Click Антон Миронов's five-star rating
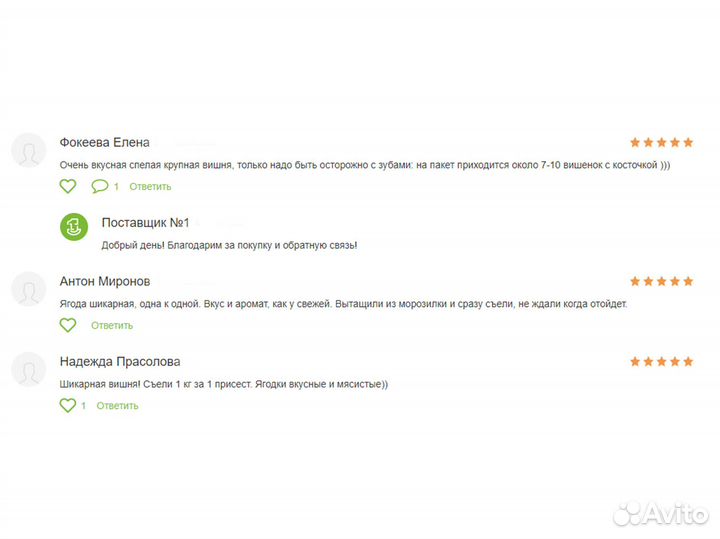The width and height of the screenshot is (720, 539). (x=661, y=282)
